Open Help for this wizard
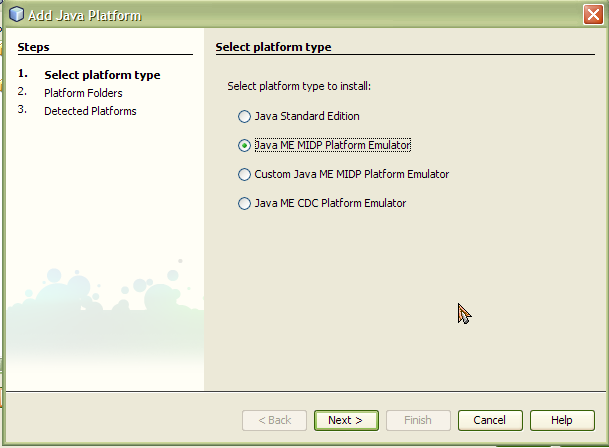This screenshot has height=448, width=609. pos(562,420)
